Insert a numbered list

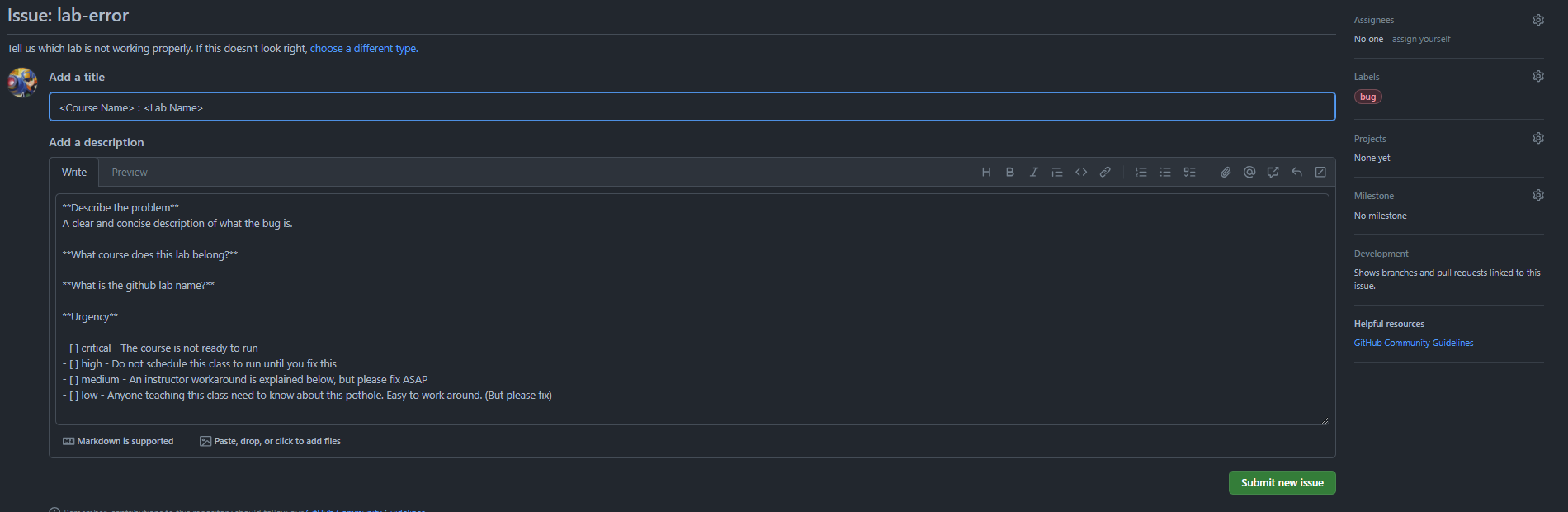(1141, 173)
